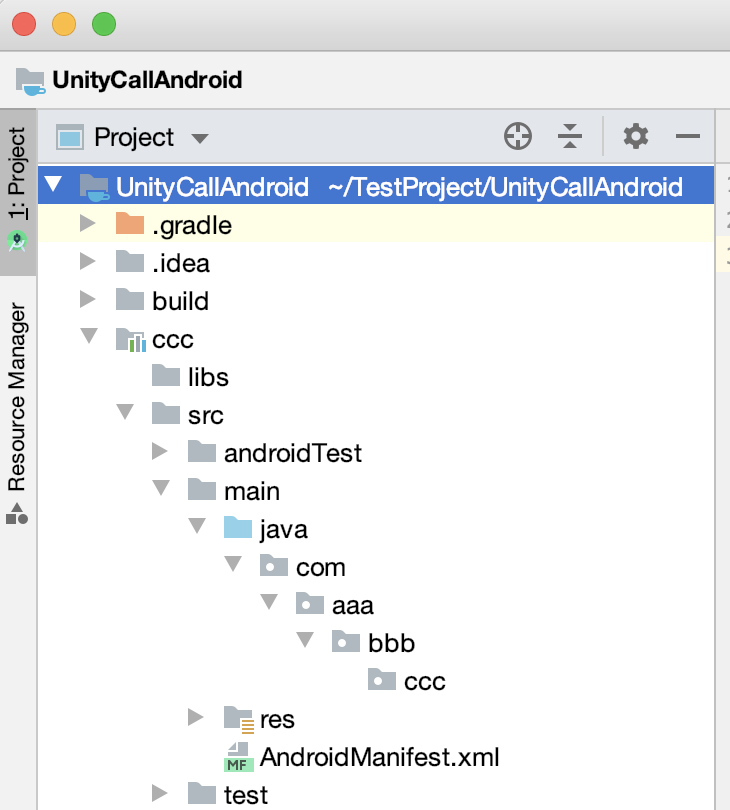Screen dimensions: 730x810
Task: Click the Project view label text
Action: 134,138
